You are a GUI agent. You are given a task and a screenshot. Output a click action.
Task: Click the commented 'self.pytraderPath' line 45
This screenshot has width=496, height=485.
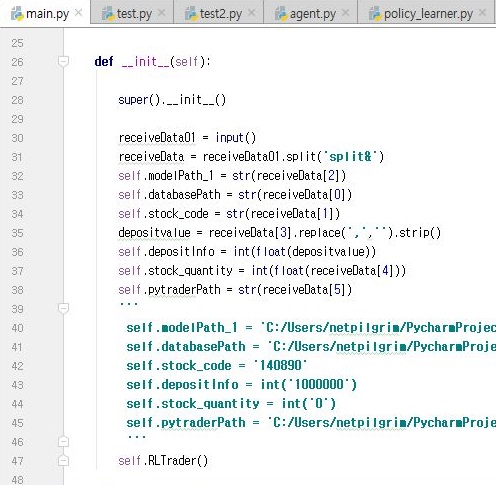pos(311,423)
